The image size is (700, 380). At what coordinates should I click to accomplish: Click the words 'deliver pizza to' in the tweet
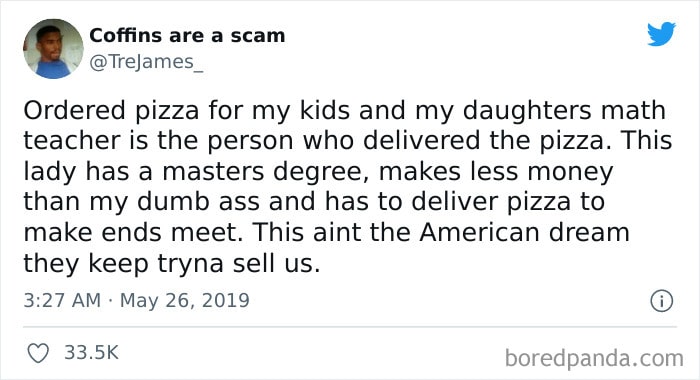508,202
